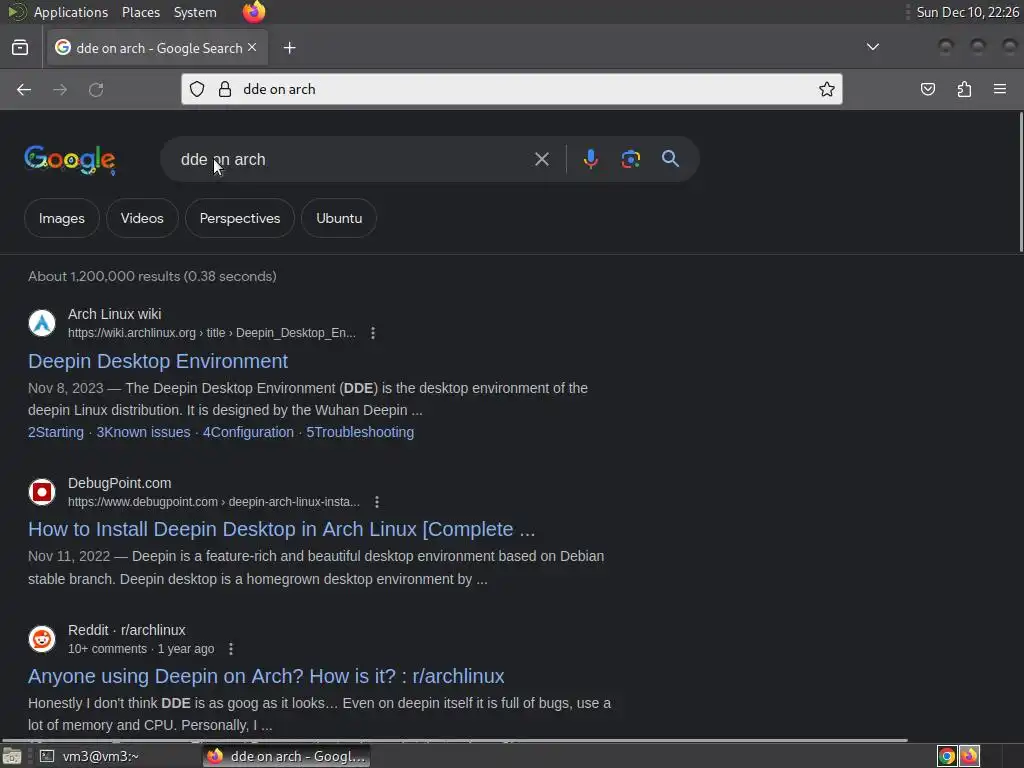
Task: Open Firefox application hamburger menu
Action: pyautogui.click(x=999, y=89)
